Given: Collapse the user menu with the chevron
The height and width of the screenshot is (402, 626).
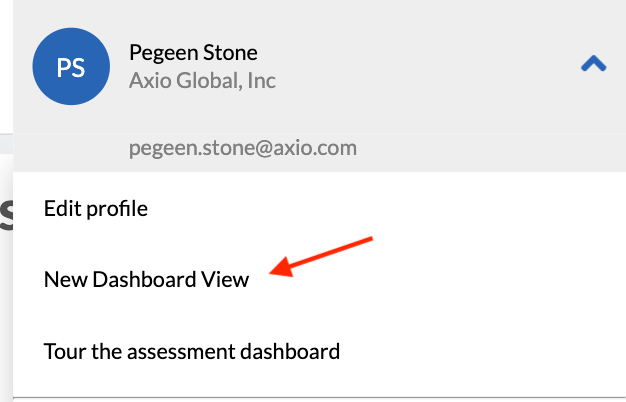Looking at the screenshot, I should tap(594, 65).
